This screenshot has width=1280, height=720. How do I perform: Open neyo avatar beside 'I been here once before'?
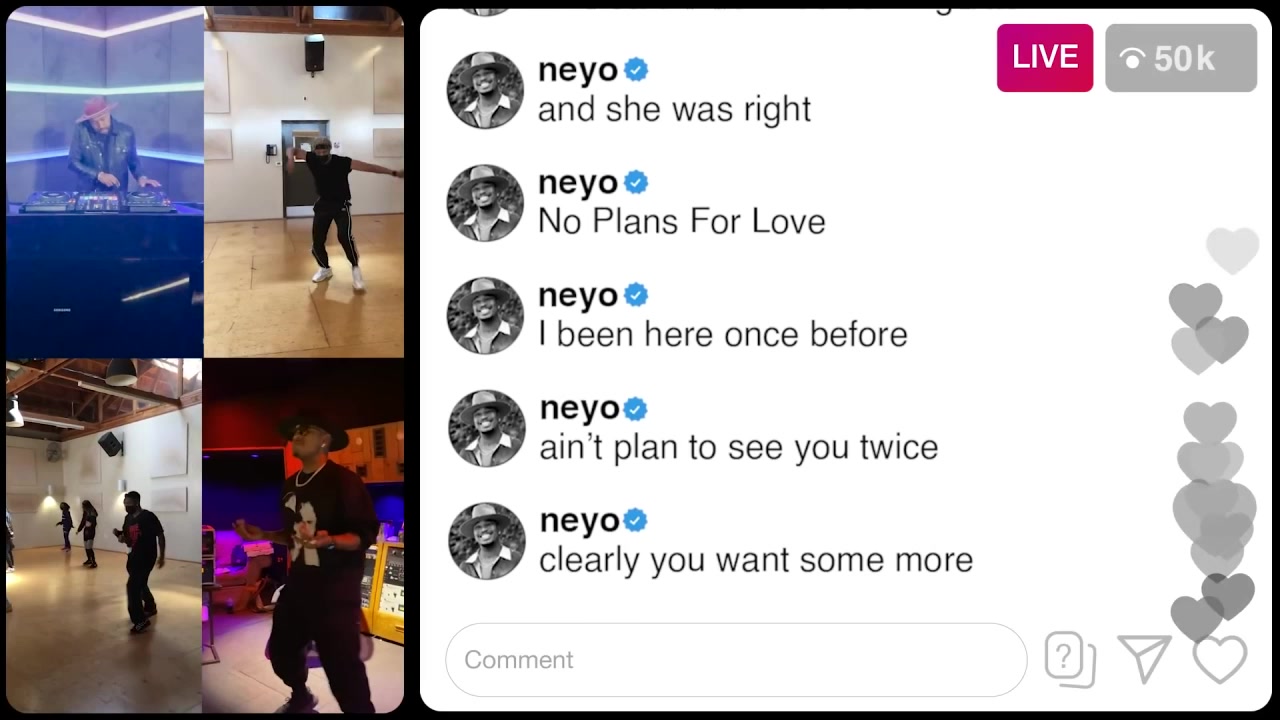(x=485, y=316)
